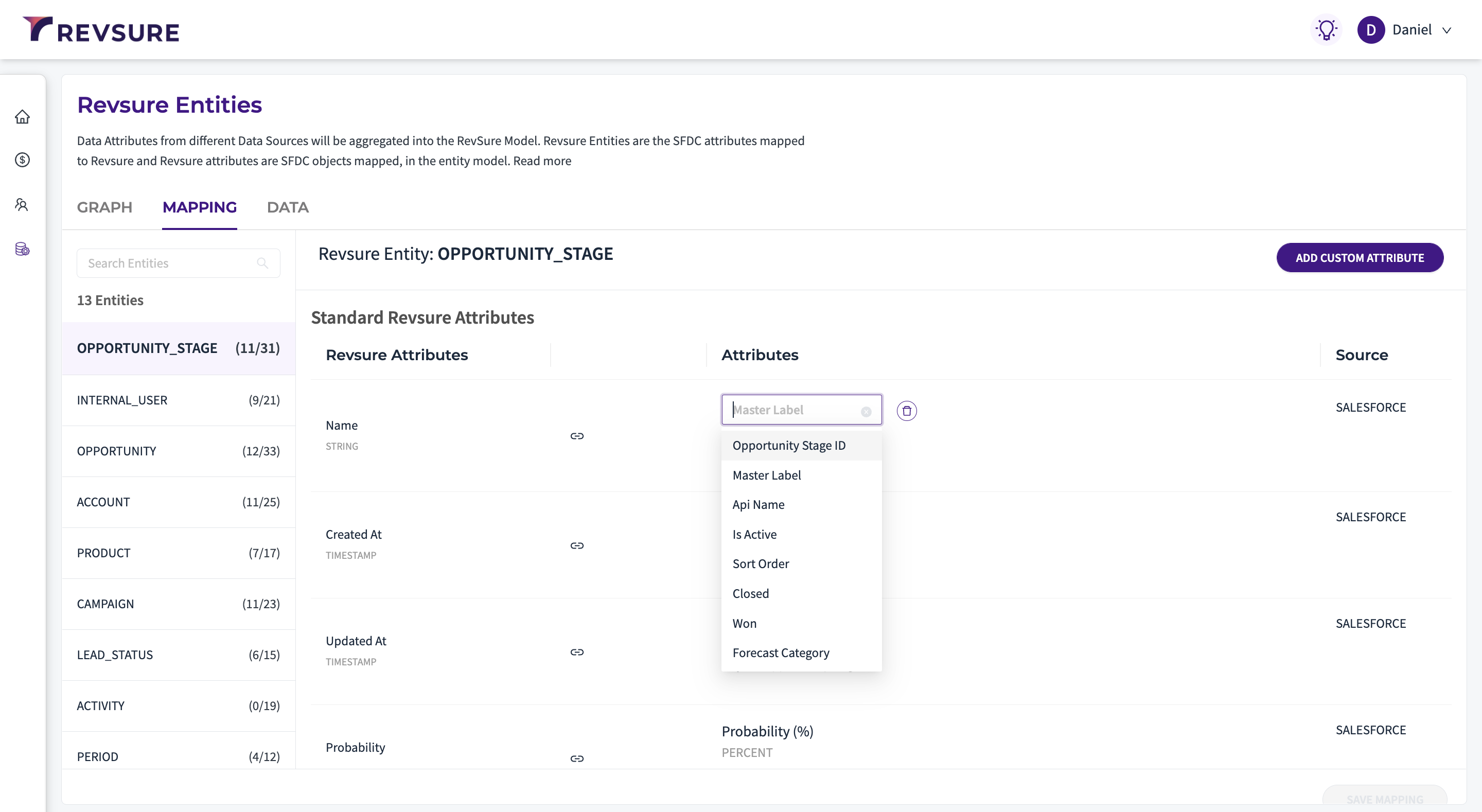Open the Home icon in sidebar
The image size is (1482, 812).
click(x=23, y=117)
